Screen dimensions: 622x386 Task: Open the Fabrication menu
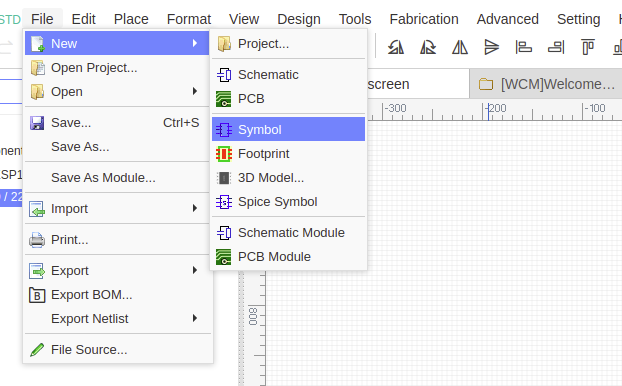pyautogui.click(x=424, y=19)
